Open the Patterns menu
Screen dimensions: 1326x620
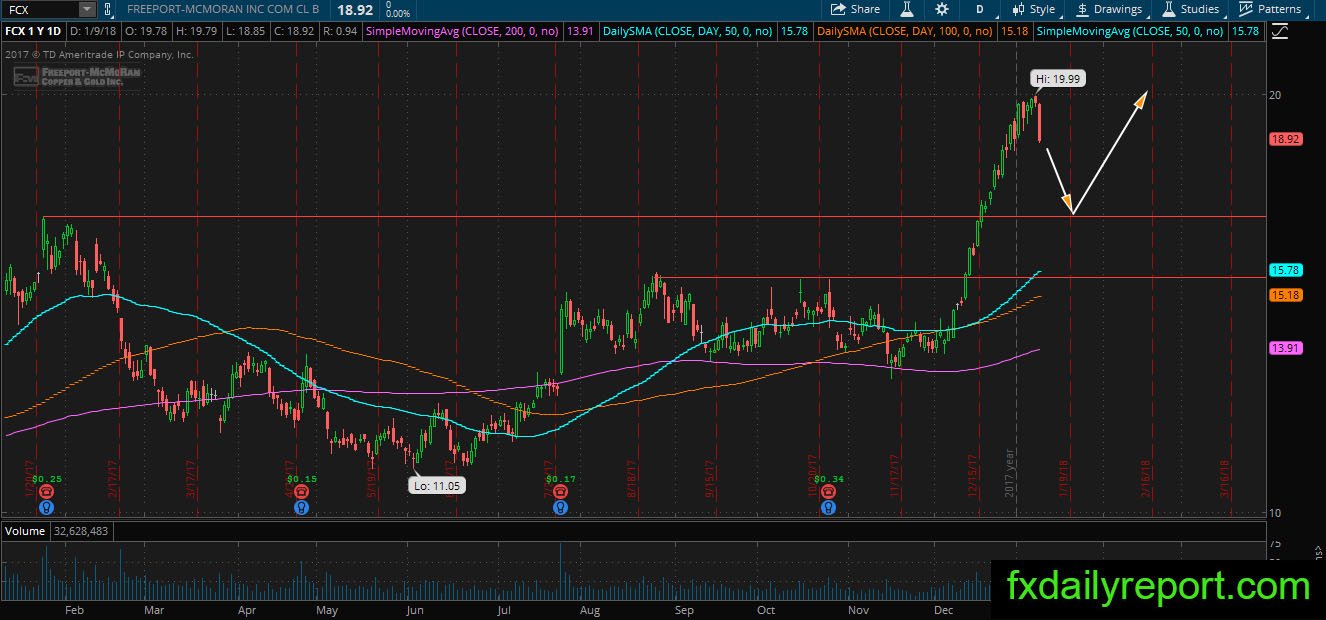[x=1271, y=9]
